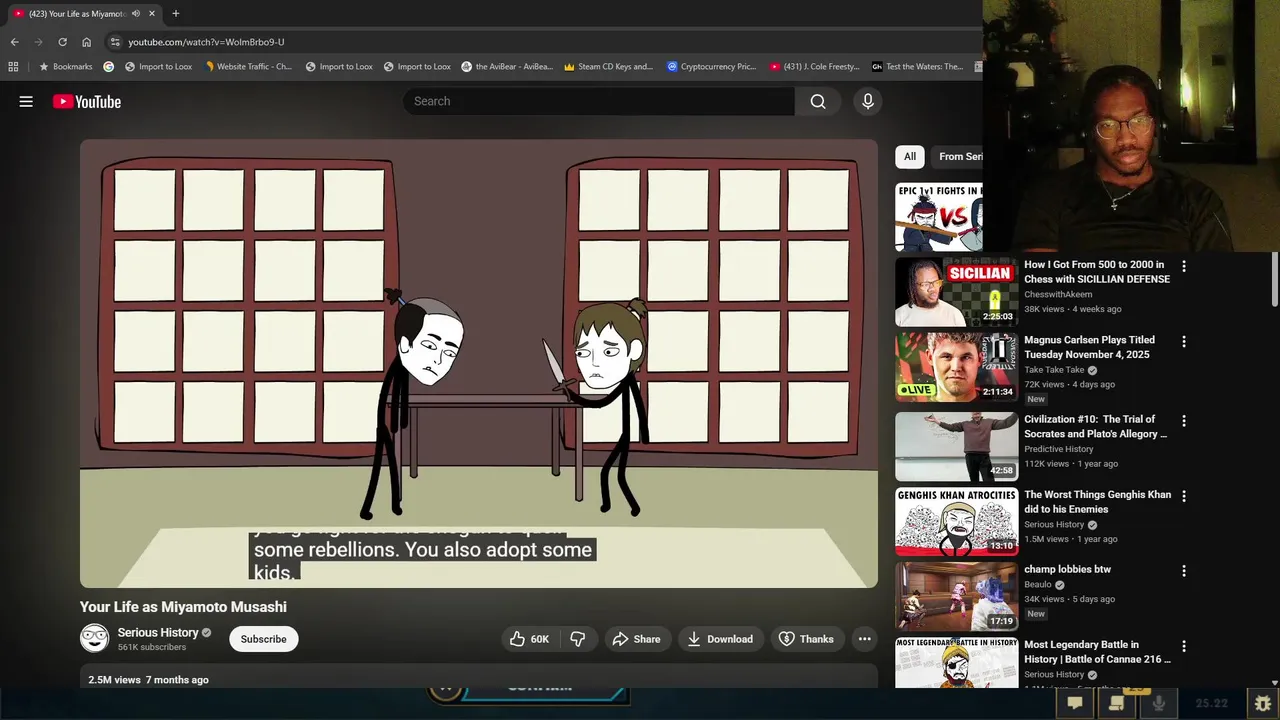Open the apps grid in bookmarks bar
Screen dimensions: 1280x720
coord(13,67)
